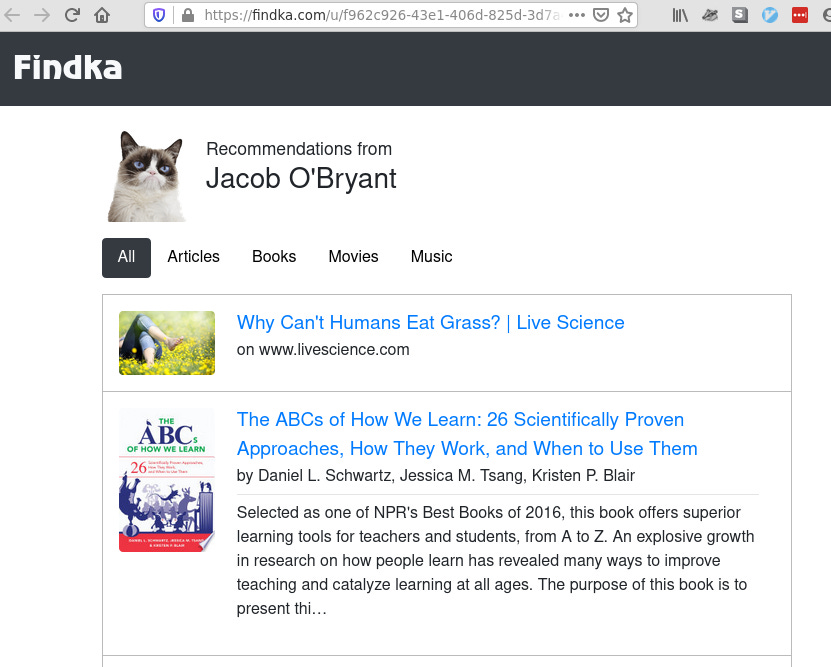Open the Movies tab

point(353,257)
